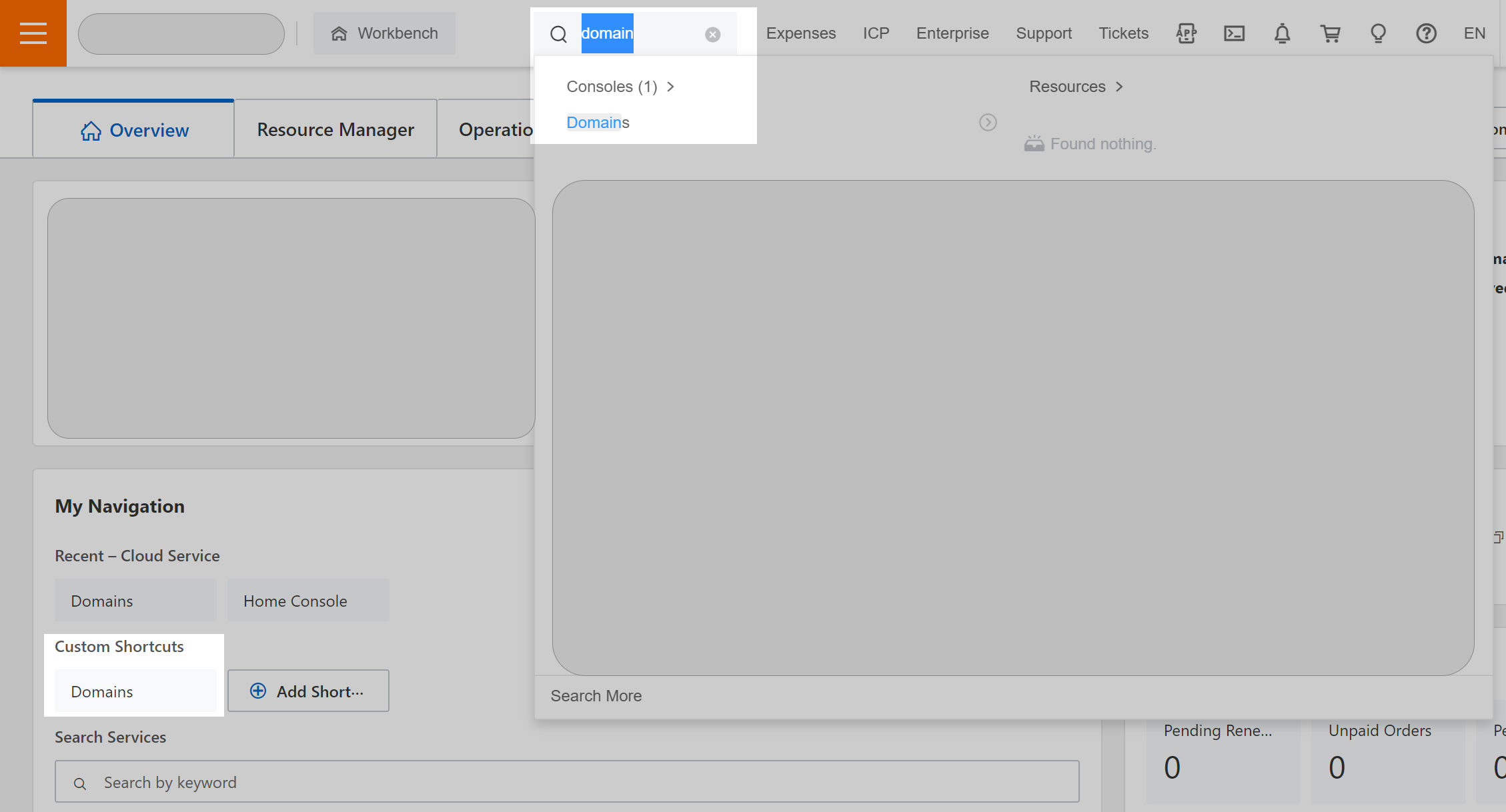
Task: Open the hamburger navigation menu
Action: tap(33, 33)
